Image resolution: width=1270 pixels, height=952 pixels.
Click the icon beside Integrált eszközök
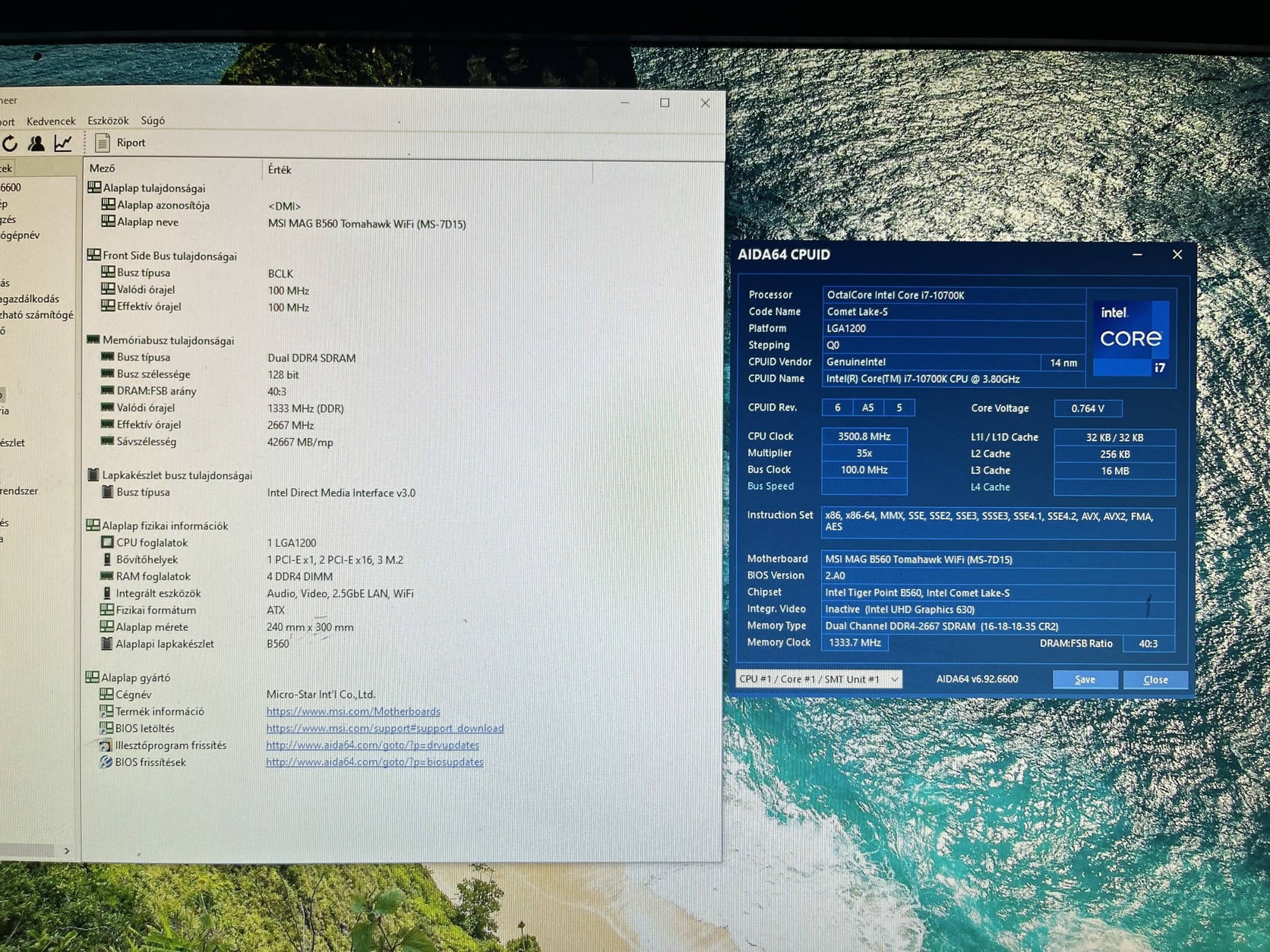pyautogui.click(x=107, y=593)
